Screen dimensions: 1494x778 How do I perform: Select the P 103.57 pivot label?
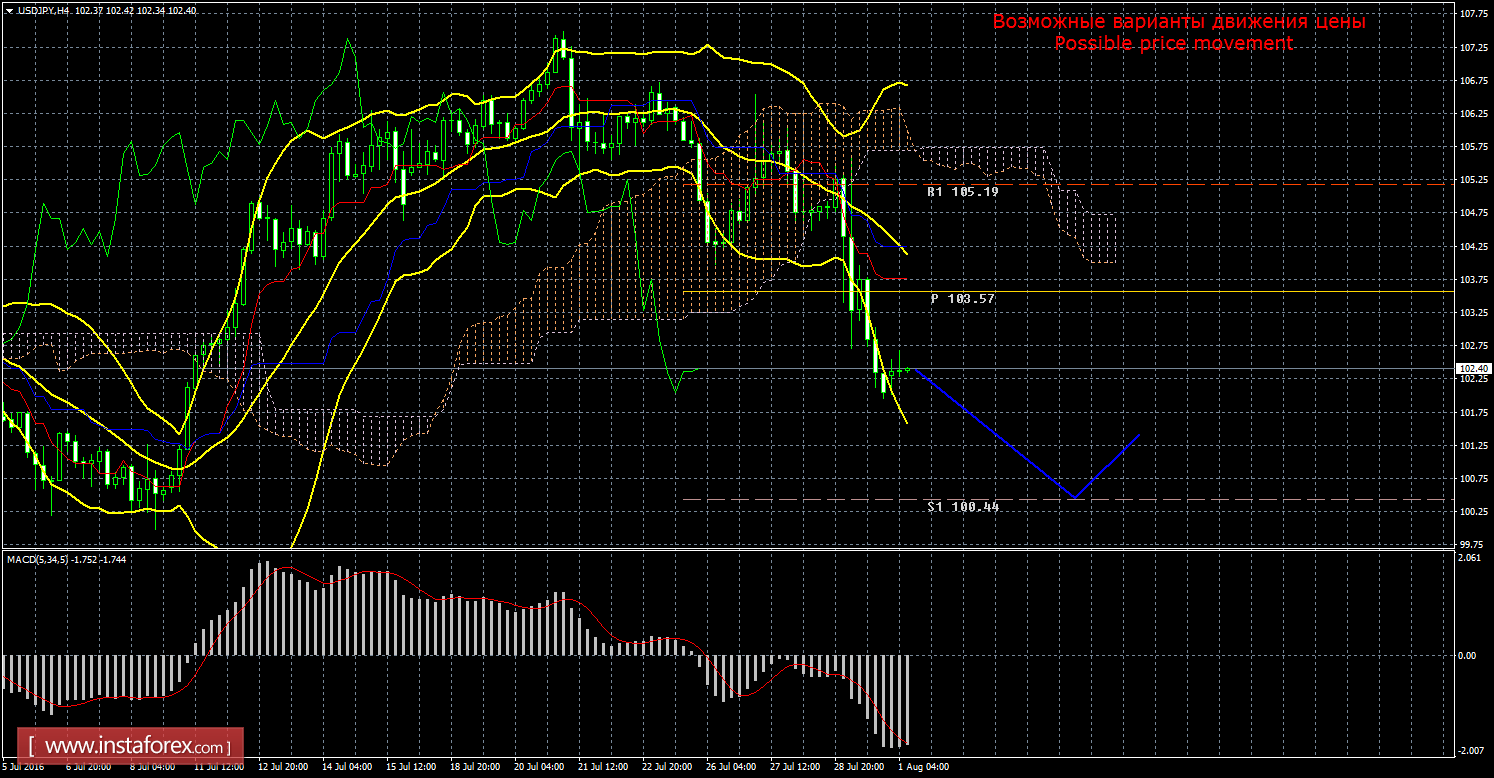point(962,299)
